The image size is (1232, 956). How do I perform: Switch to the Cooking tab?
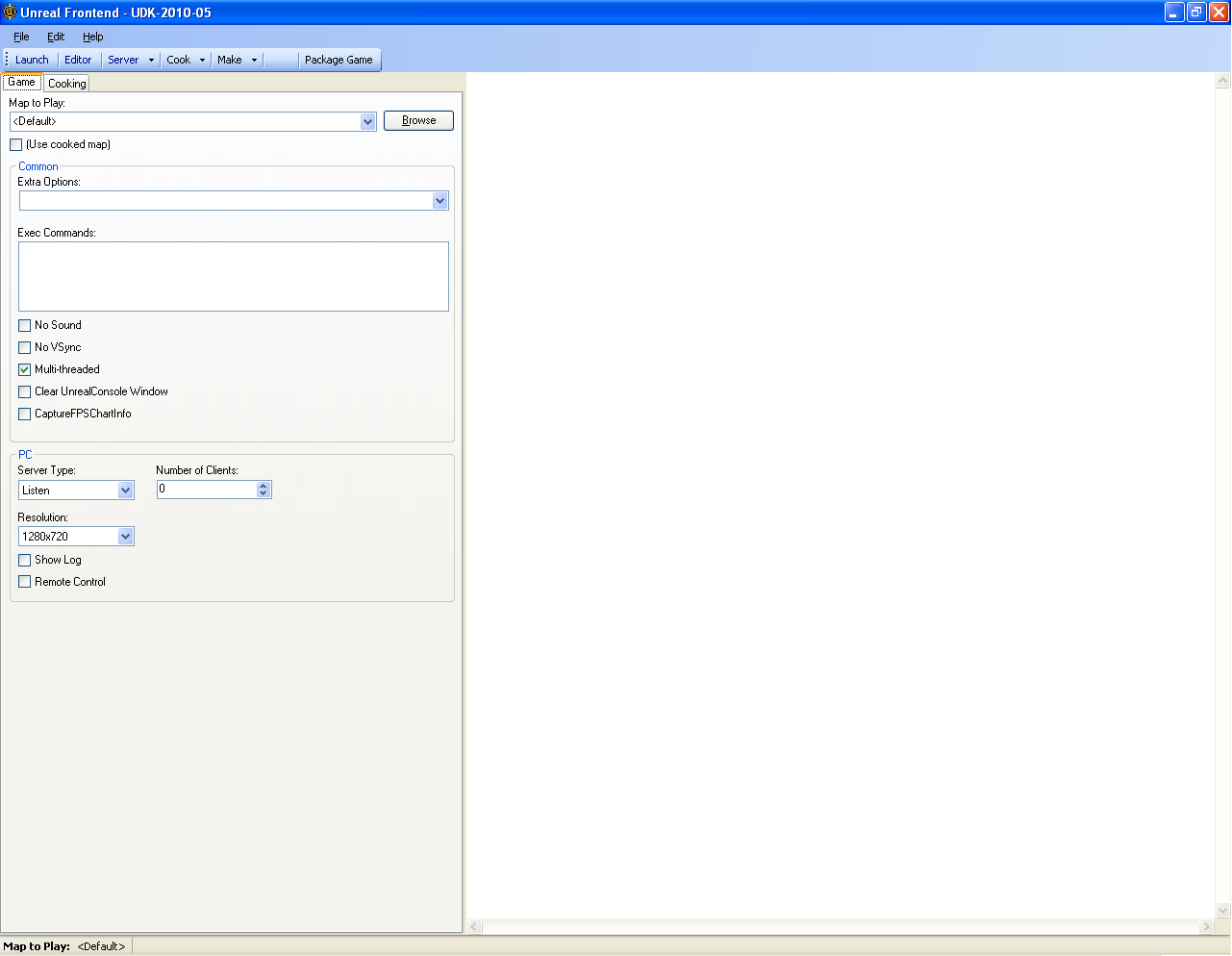(67, 84)
